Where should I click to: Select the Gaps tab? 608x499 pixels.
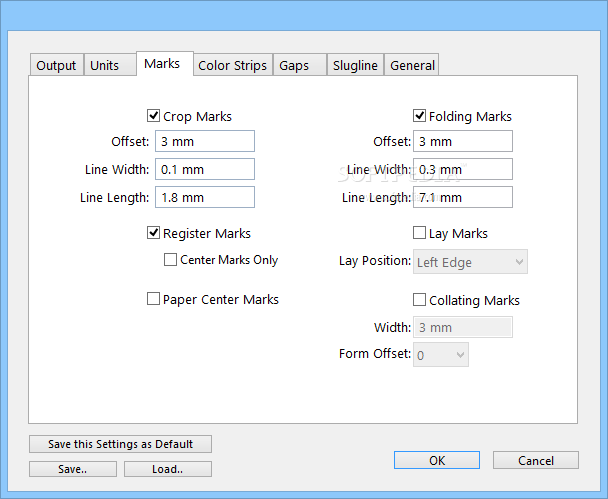[x=294, y=65]
